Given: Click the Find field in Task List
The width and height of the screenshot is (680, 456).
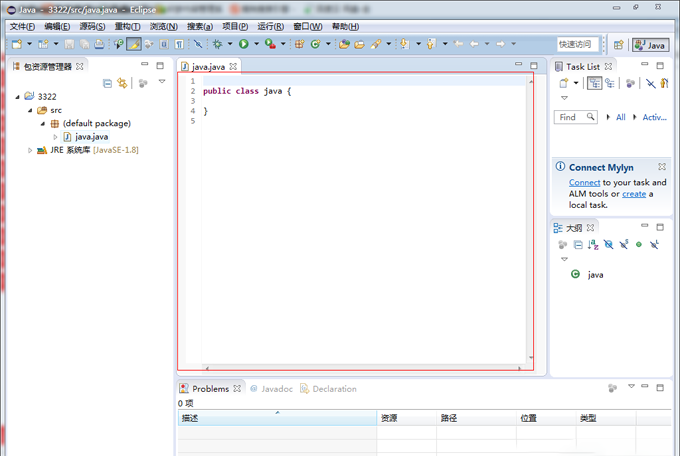Looking at the screenshot, I should [x=569, y=117].
